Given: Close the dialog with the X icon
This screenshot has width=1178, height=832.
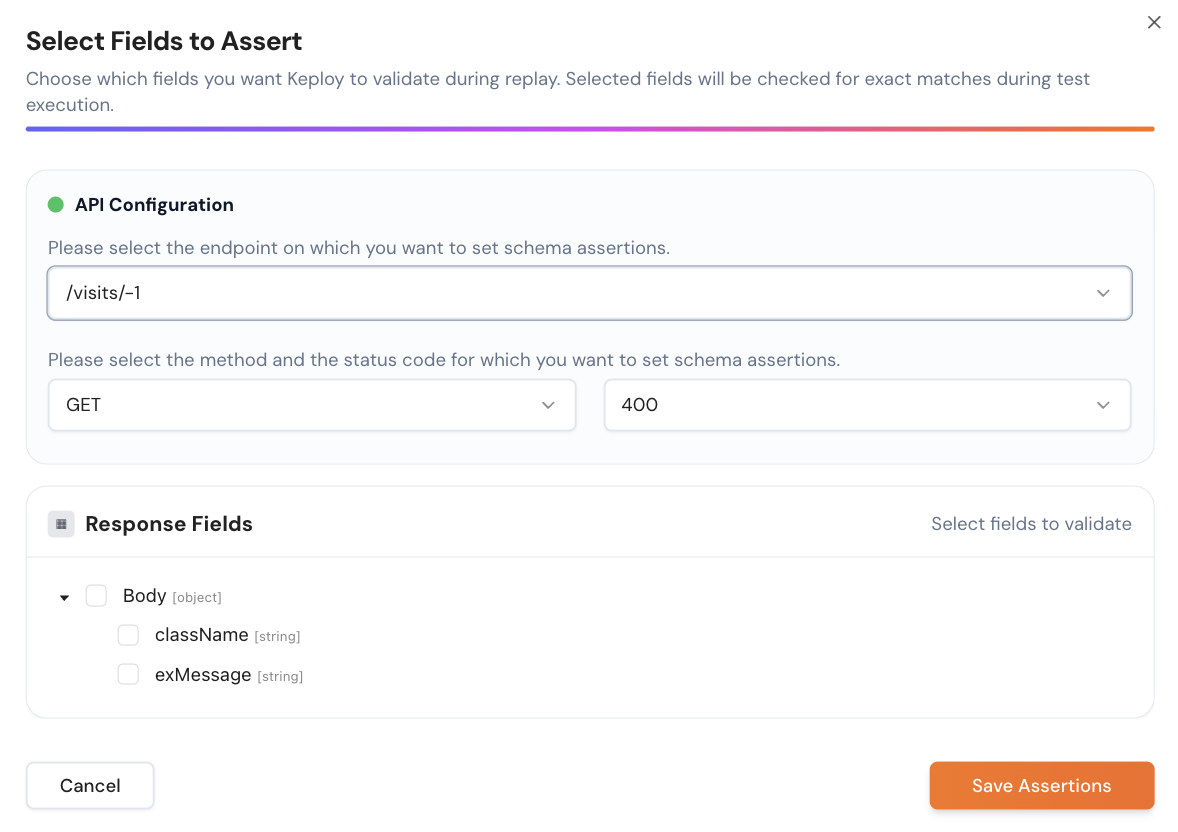Looking at the screenshot, I should [x=1154, y=22].
